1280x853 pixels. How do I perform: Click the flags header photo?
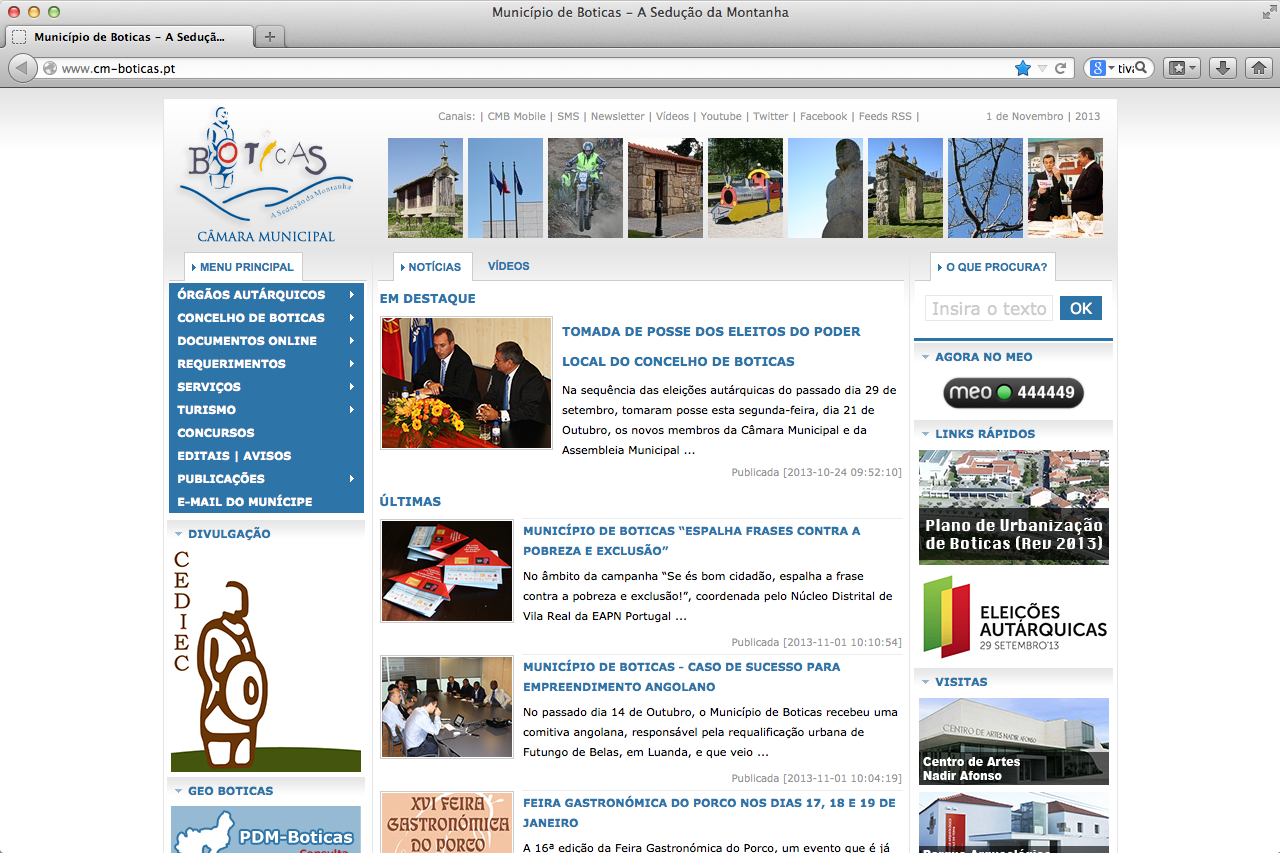pos(505,188)
